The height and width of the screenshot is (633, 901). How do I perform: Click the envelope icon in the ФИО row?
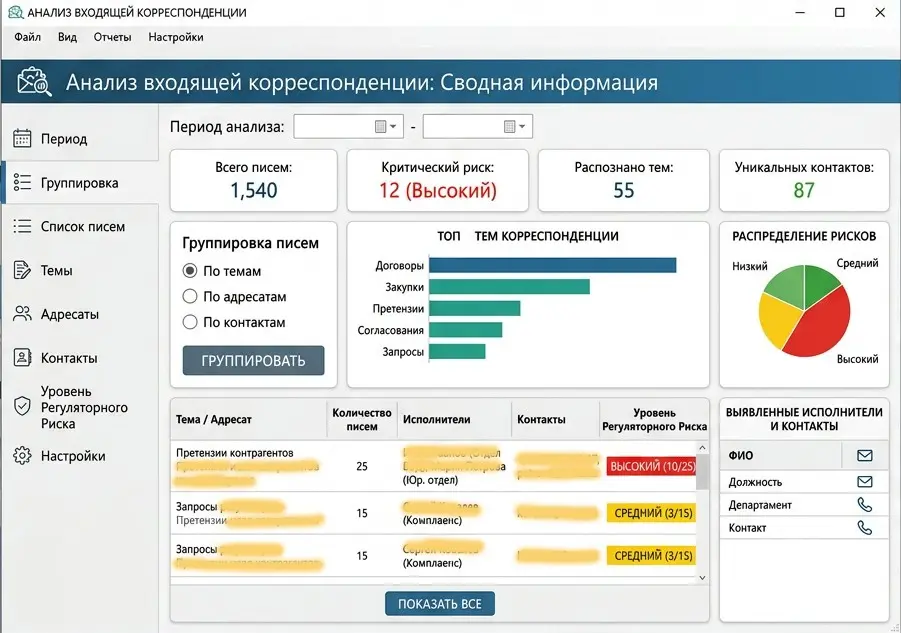(x=865, y=456)
